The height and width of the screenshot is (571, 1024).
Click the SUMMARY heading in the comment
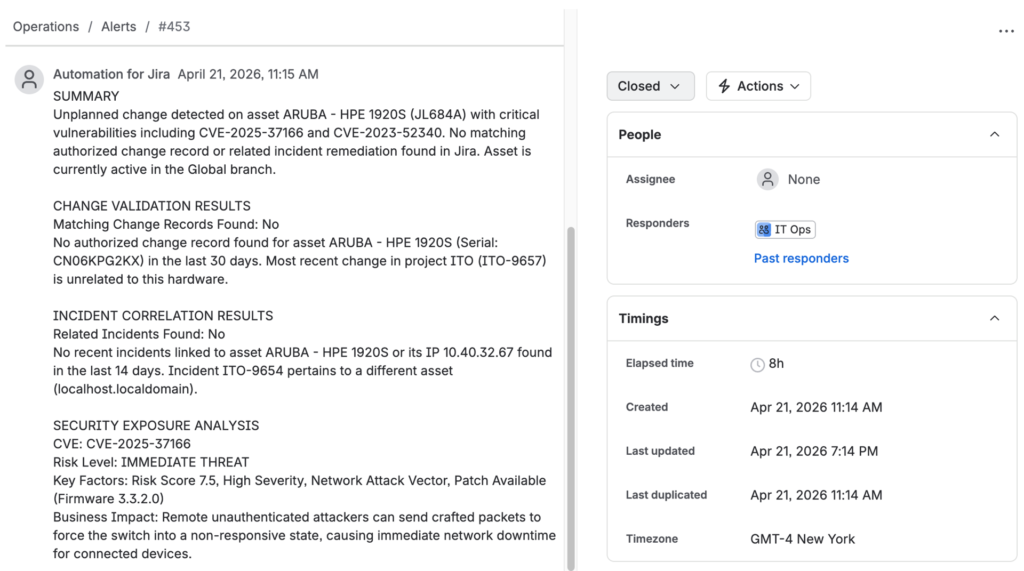pos(86,96)
